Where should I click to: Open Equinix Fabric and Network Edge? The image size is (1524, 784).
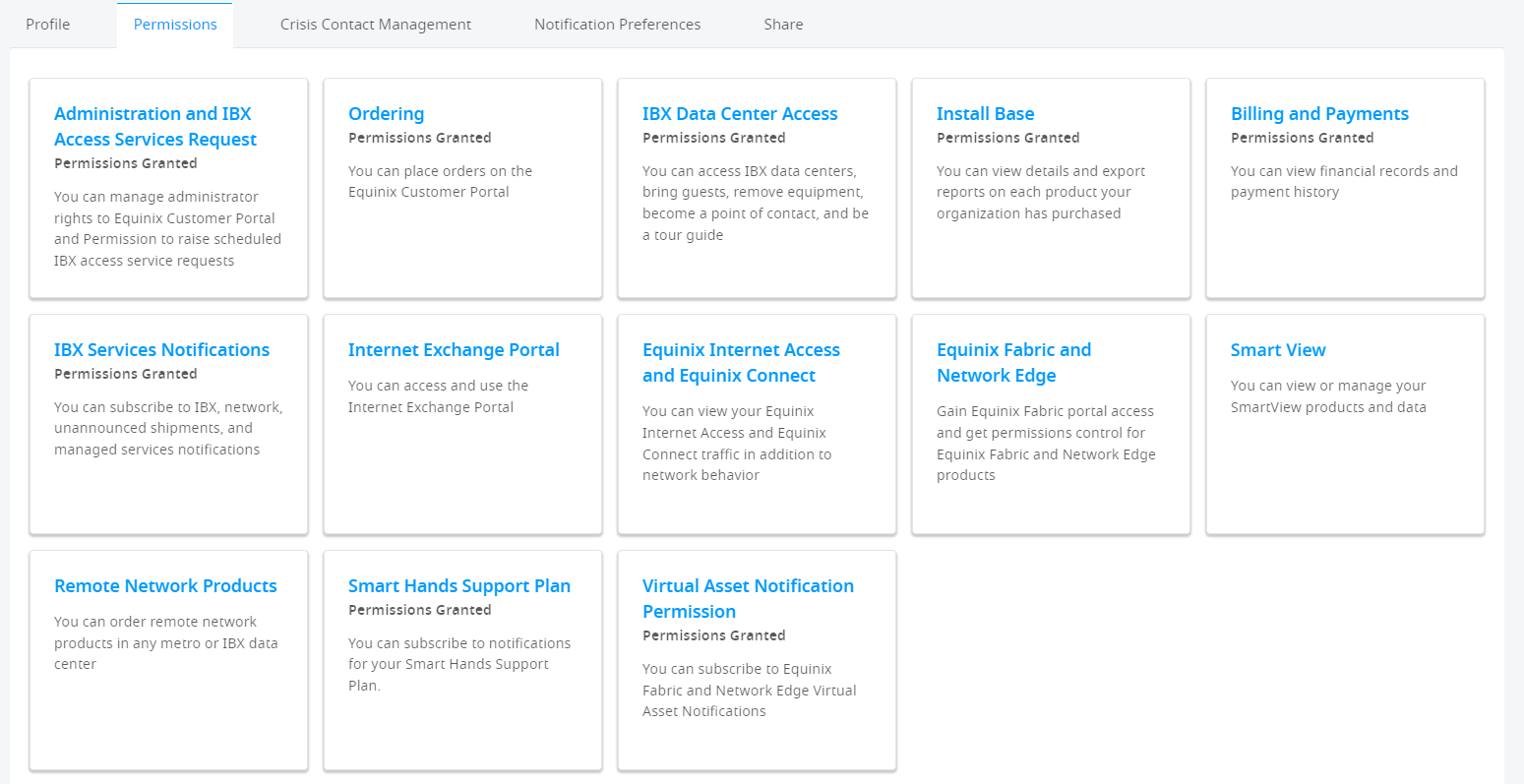pyautogui.click(x=1013, y=362)
